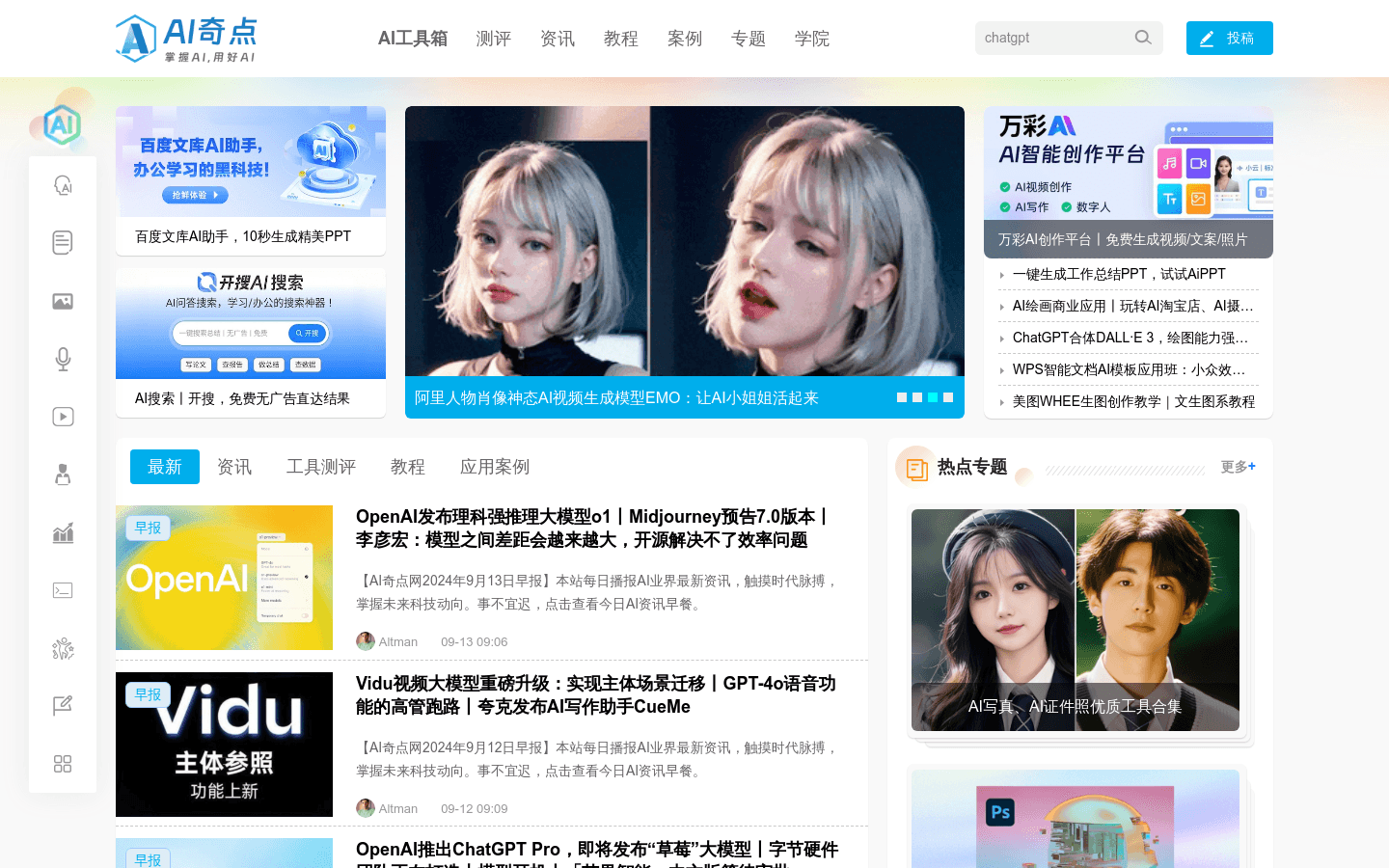Open 开搜AI搜索 banner card
The width and height of the screenshot is (1389, 868).
coord(251,342)
